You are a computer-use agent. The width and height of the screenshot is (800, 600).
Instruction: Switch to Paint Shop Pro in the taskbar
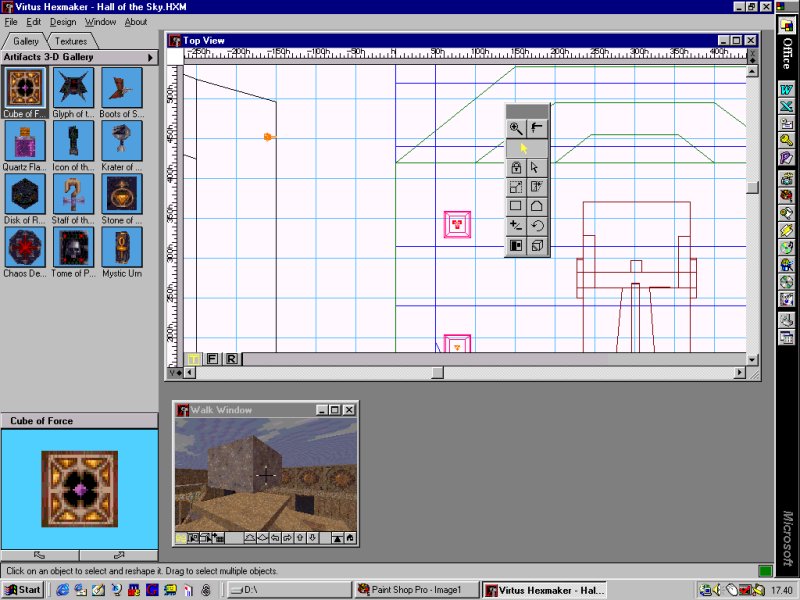click(x=416, y=590)
